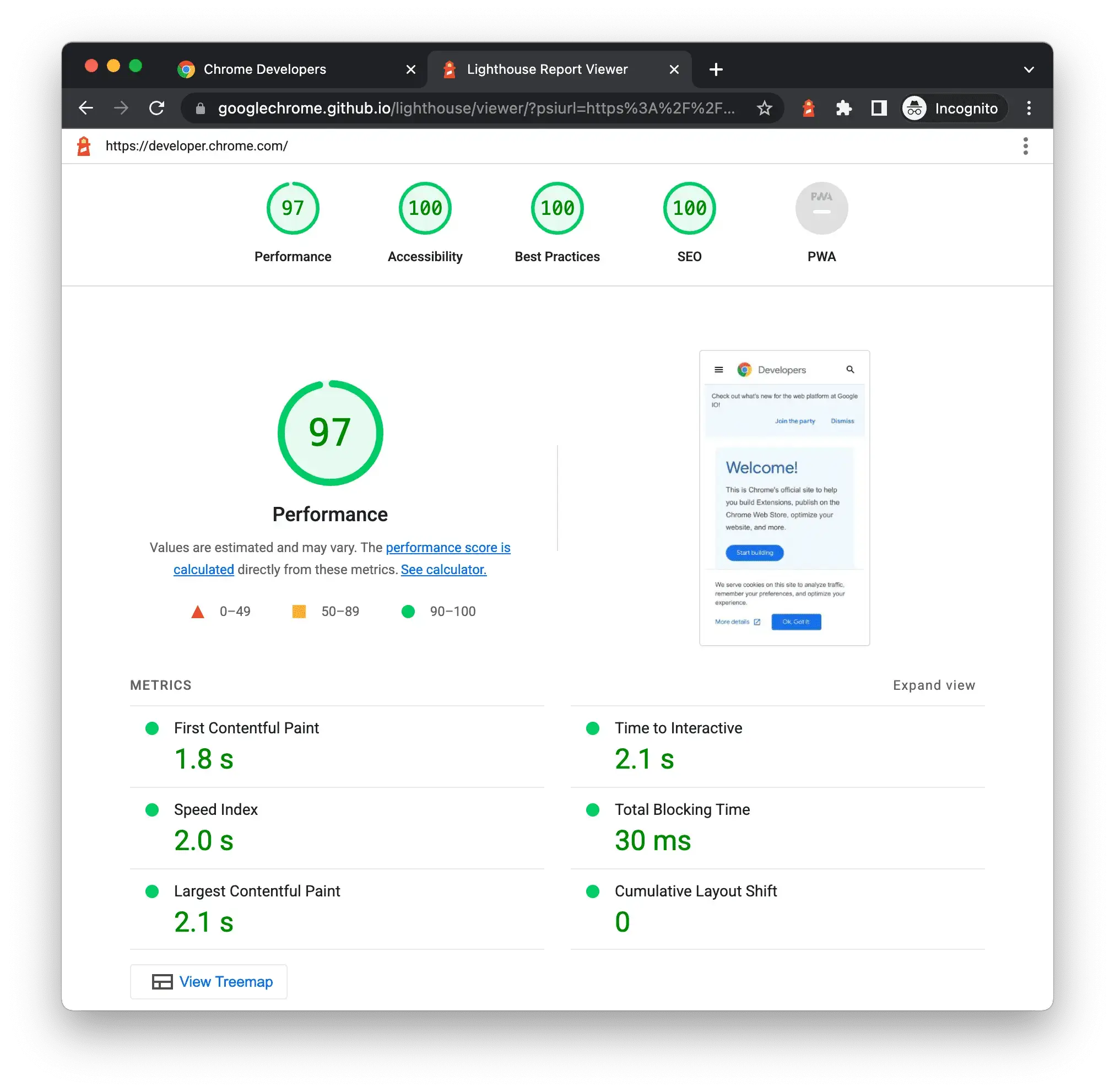
Task: Open the 'See calculator.' link
Action: tap(443, 570)
